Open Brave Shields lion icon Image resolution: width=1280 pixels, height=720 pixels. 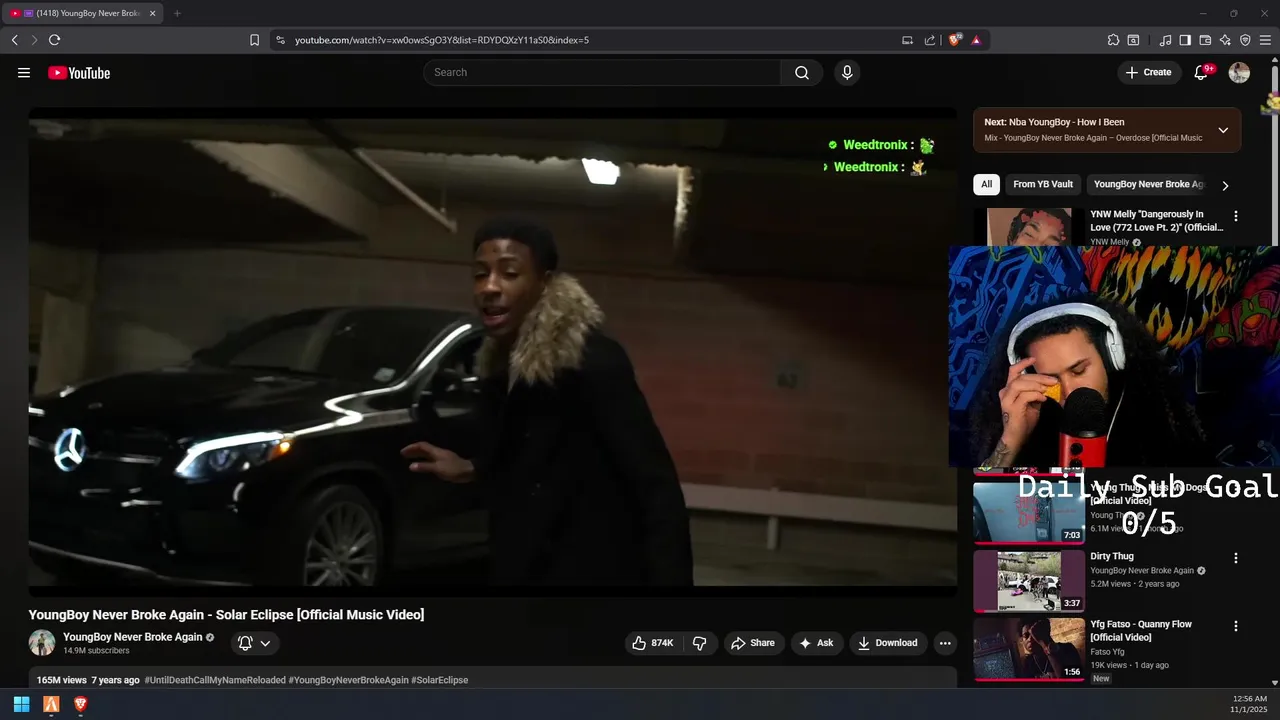[x=955, y=40]
